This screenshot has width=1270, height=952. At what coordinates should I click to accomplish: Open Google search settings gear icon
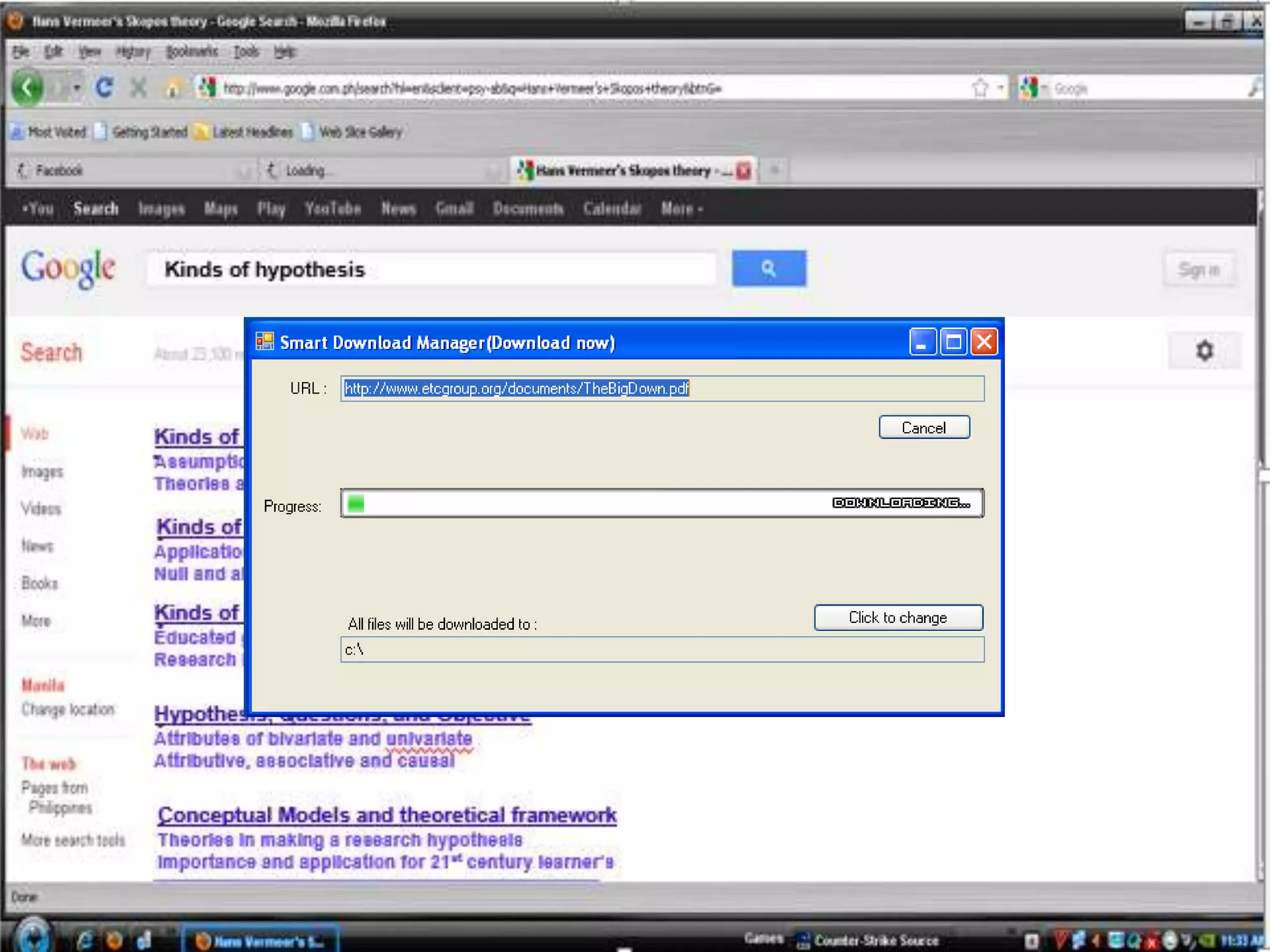pyautogui.click(x=1204, y=351)
